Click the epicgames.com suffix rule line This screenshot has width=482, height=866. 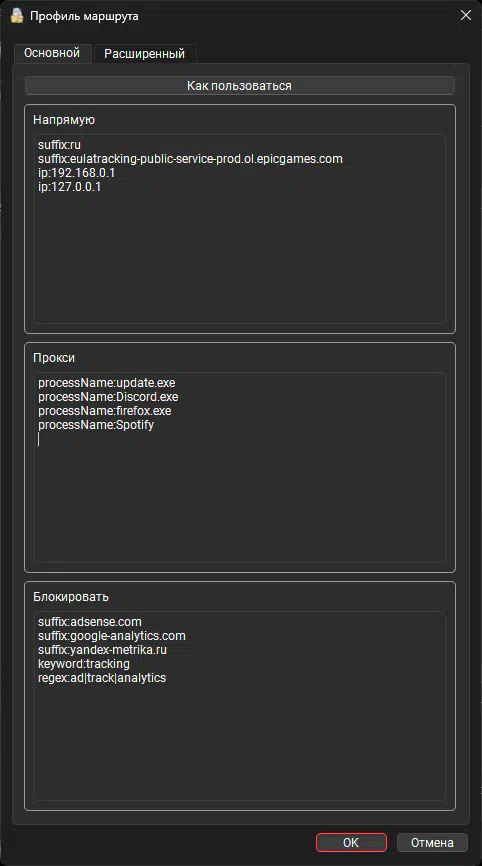pos(190,159)
